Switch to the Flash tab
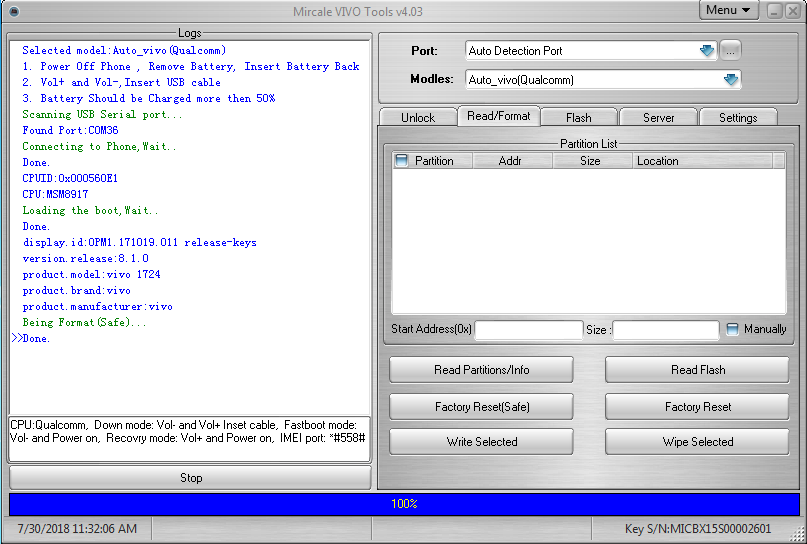Image resolution: width=807 pixels, height=544 pixels. [578, 117]
